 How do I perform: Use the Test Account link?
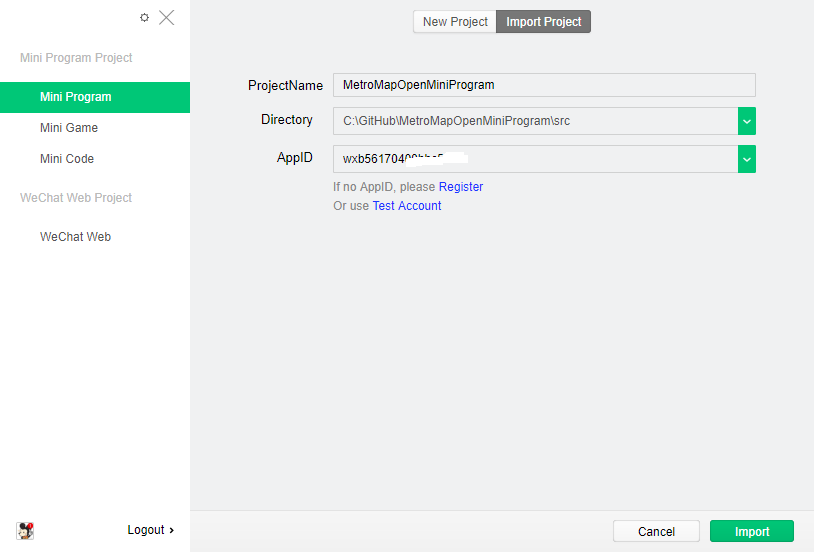coord(407,206)
